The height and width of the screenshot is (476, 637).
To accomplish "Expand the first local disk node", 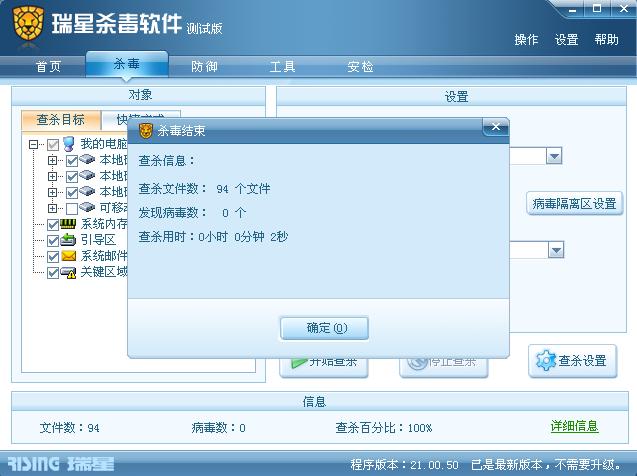I will coord(52,160).
